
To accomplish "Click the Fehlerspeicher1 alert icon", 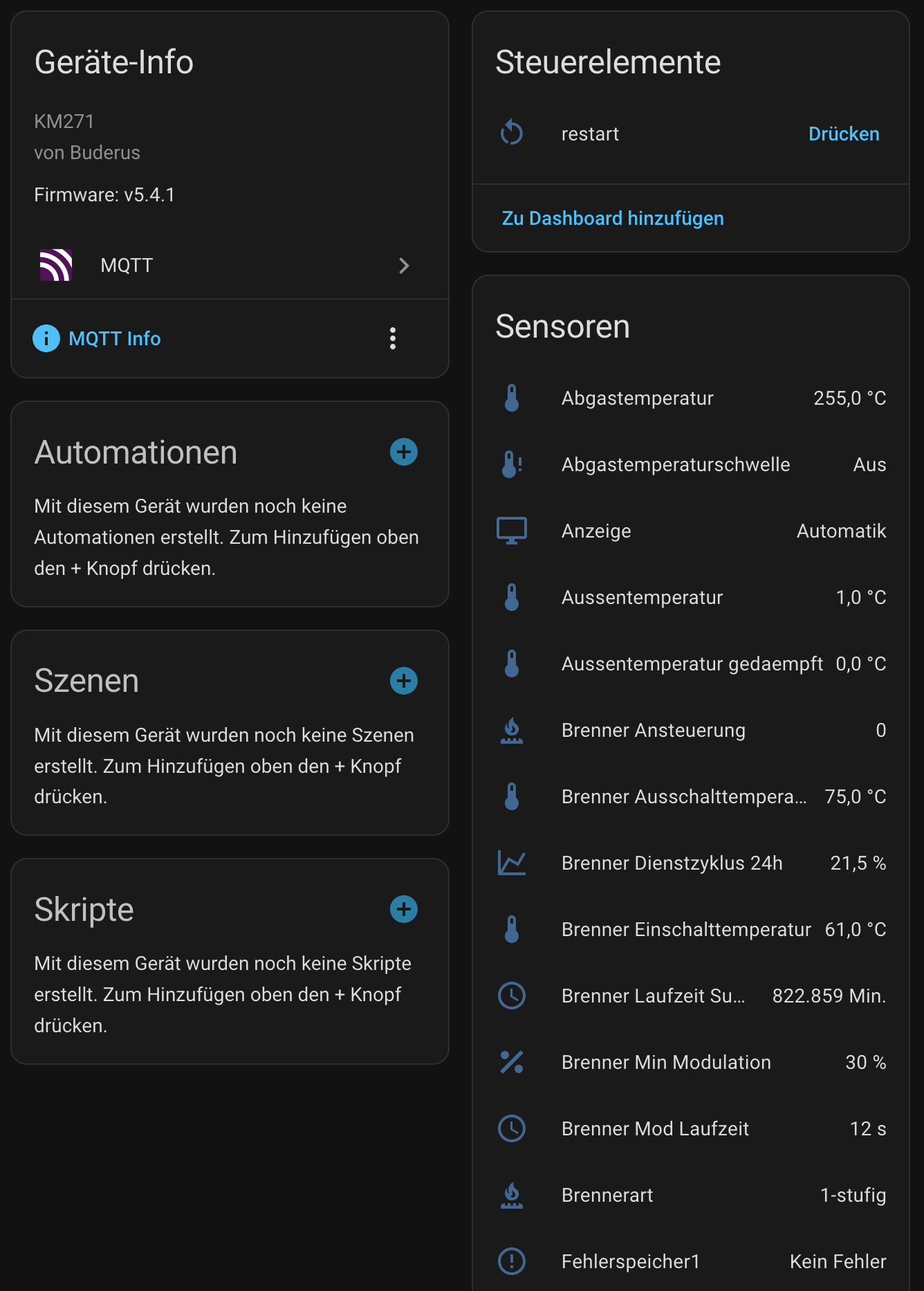I will pos(512,1261).
